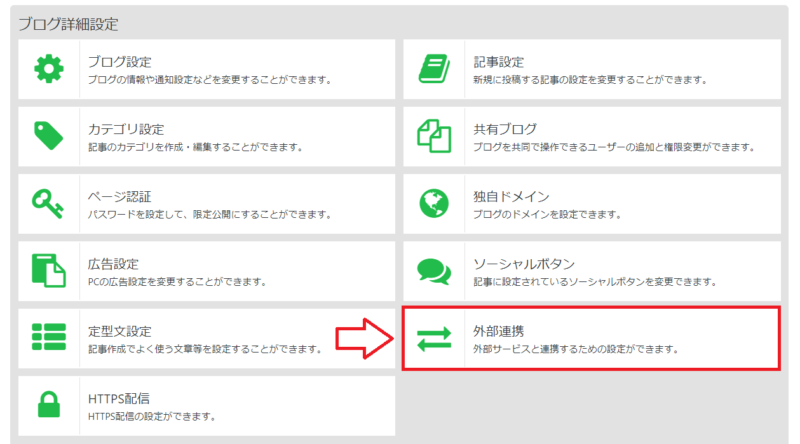Click description ブログのドメインを設定できます。

[547, 214]
